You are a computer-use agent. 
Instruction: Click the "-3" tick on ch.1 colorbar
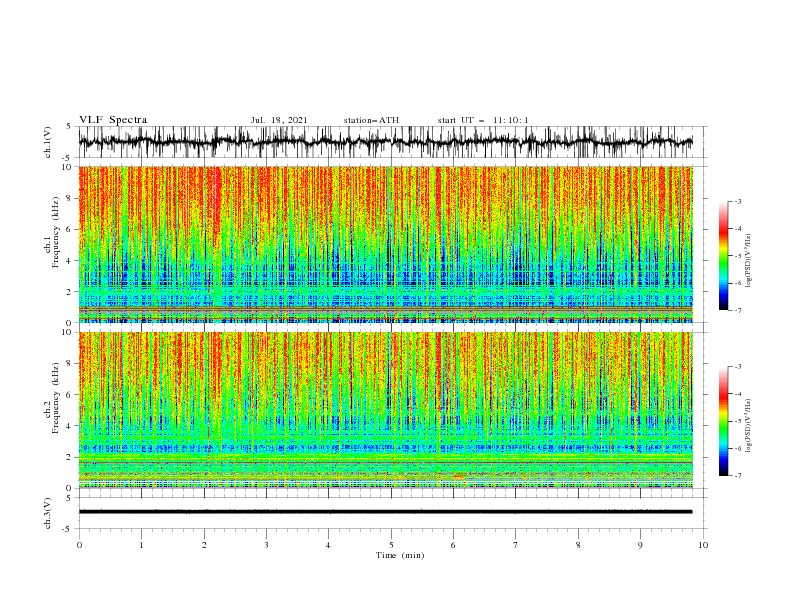(738, 201)
